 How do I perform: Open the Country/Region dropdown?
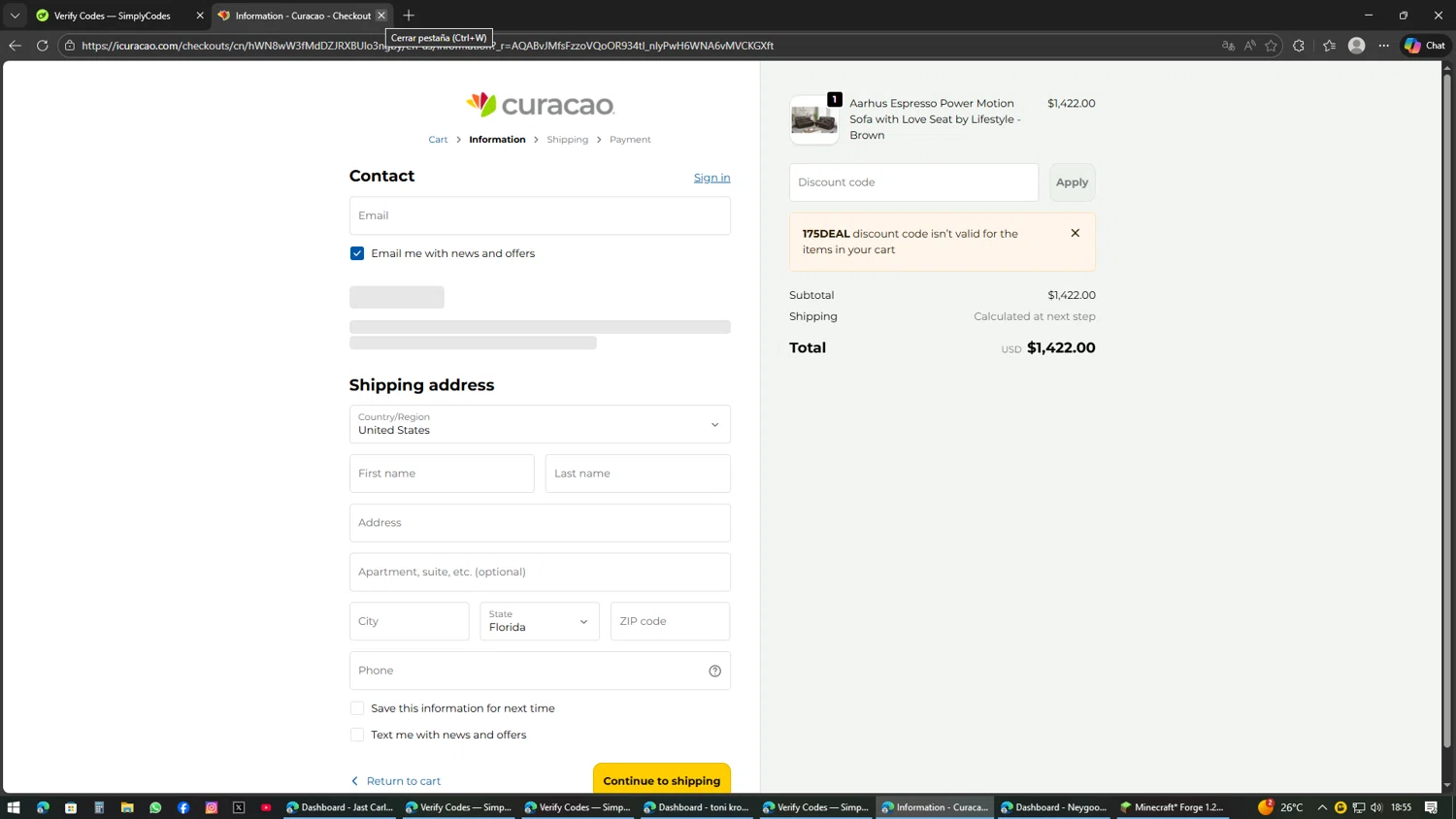[x=540, y=424]
